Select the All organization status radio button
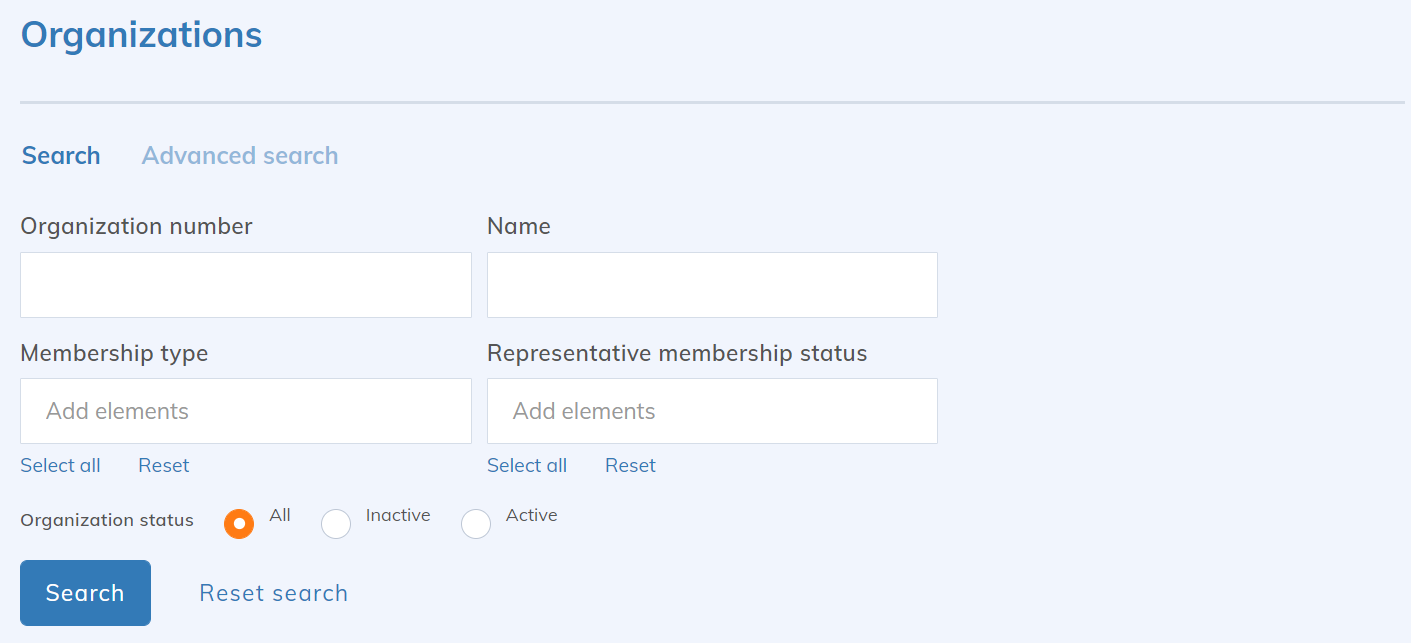 239,523
